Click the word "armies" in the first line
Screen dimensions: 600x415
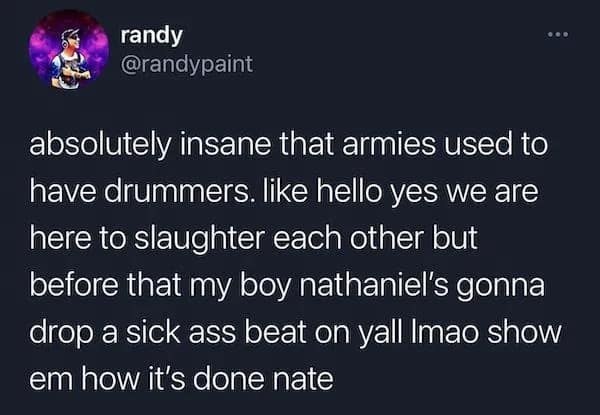click(x=388, y=145)
